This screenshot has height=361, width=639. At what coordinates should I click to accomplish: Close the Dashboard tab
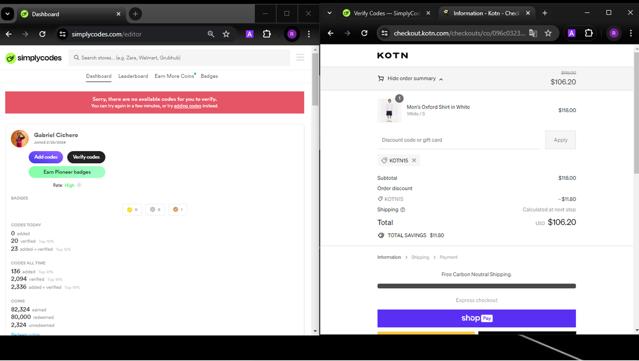point(118,14)
